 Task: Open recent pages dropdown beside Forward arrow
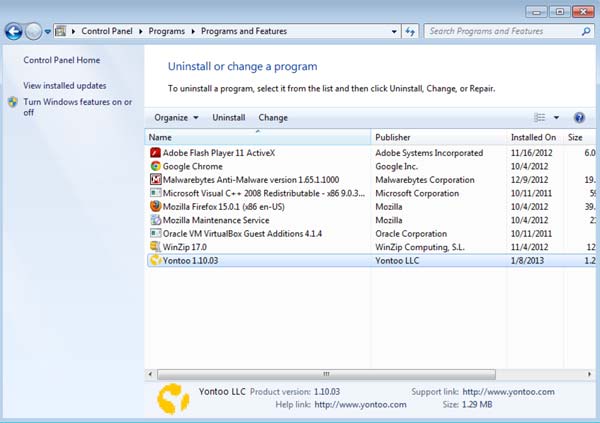[47, 32]
